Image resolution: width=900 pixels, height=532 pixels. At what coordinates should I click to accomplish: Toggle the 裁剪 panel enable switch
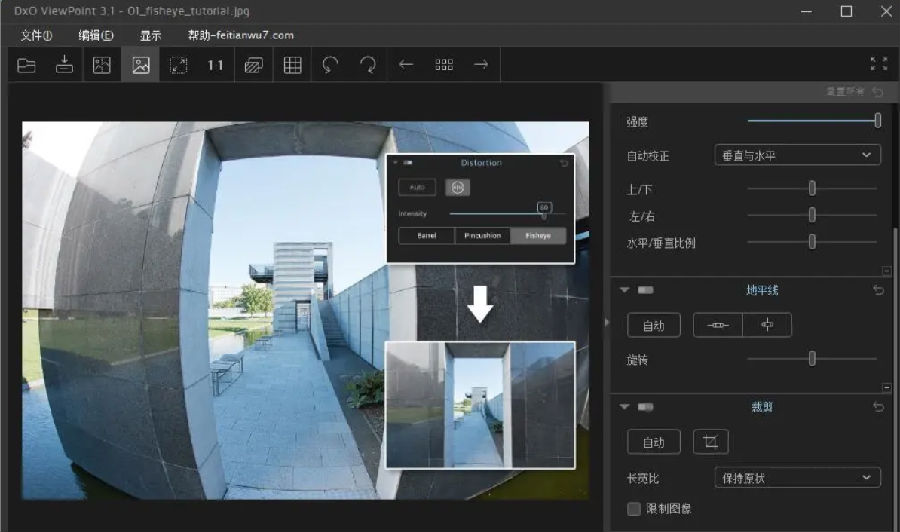646,407
